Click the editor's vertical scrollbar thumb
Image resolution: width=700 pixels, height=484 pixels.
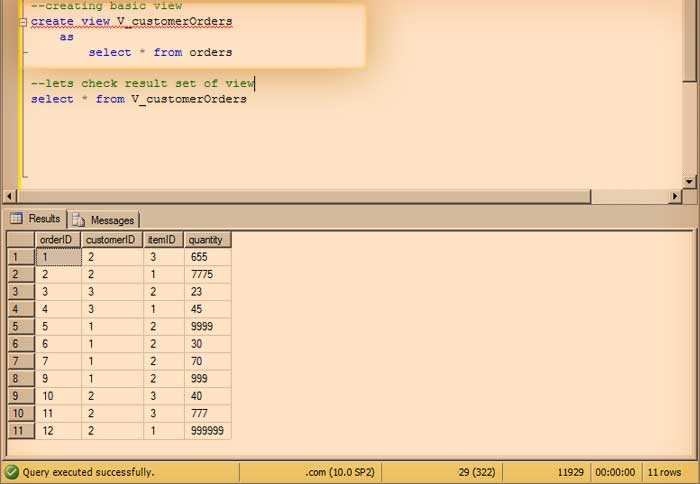click(689, 40)
